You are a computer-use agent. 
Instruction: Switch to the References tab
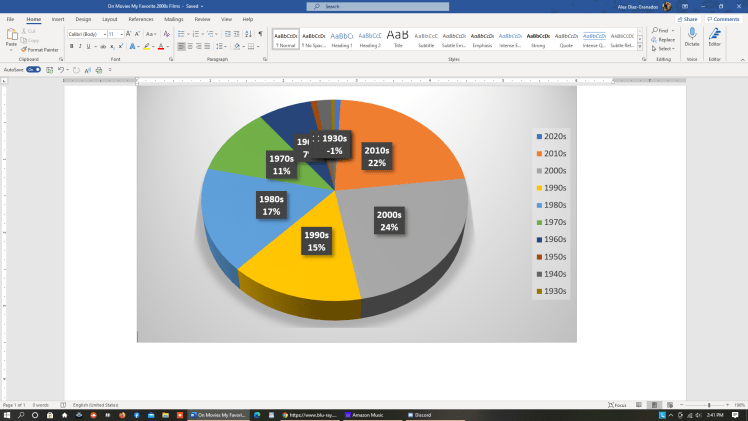point(140,19)
